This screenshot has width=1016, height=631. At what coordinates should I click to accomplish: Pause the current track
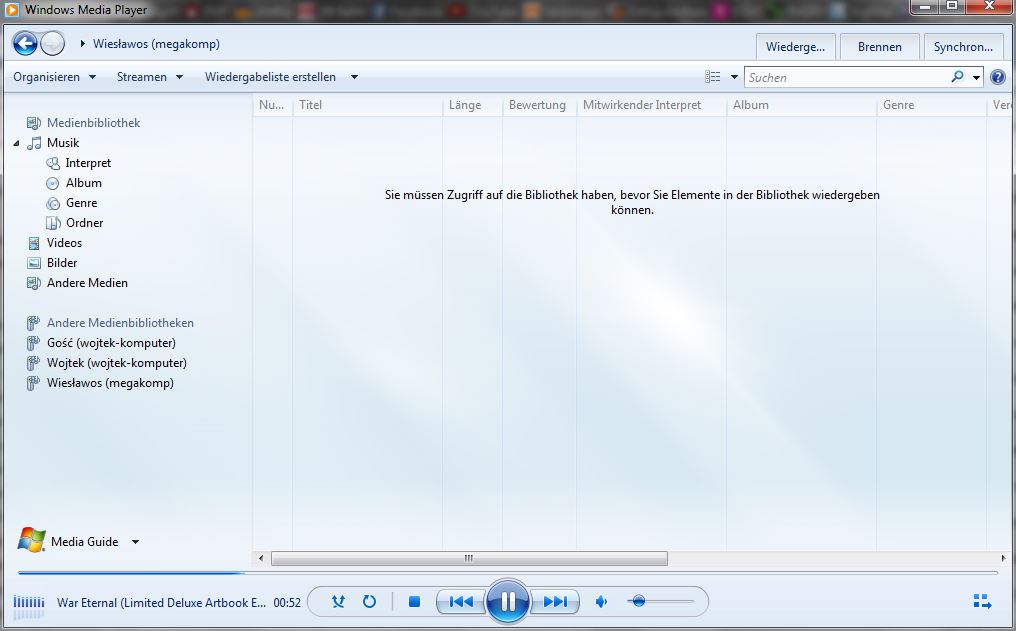[508, 602]
